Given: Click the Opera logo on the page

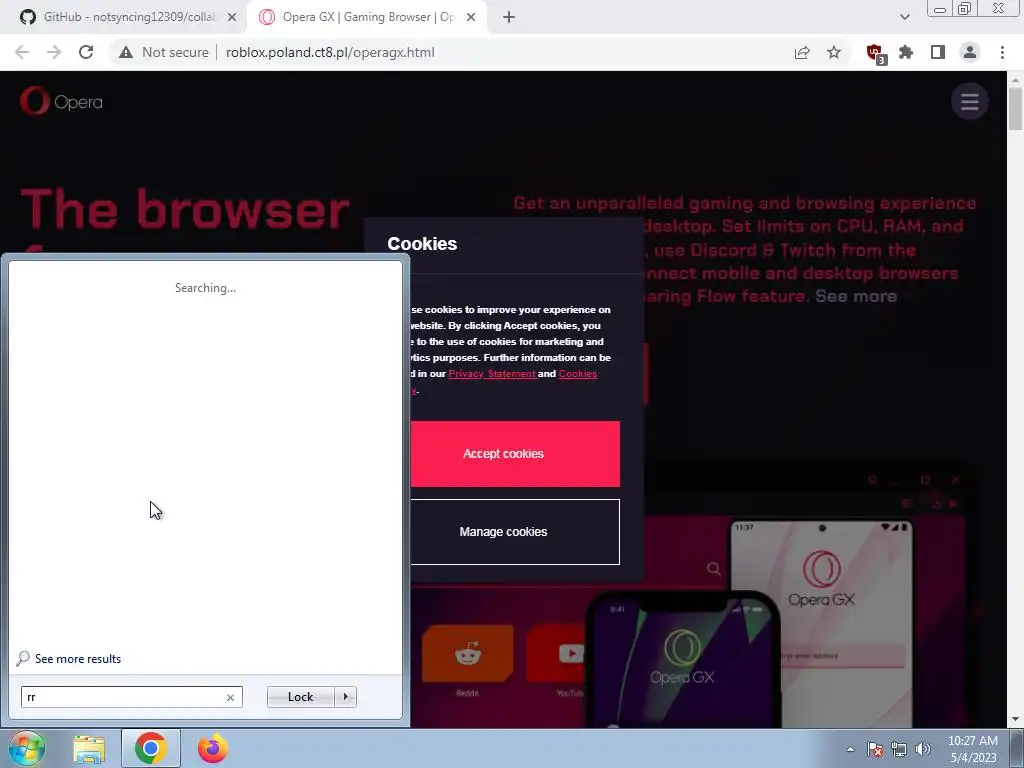Looking at the screenshot, I should click(61, 101).
